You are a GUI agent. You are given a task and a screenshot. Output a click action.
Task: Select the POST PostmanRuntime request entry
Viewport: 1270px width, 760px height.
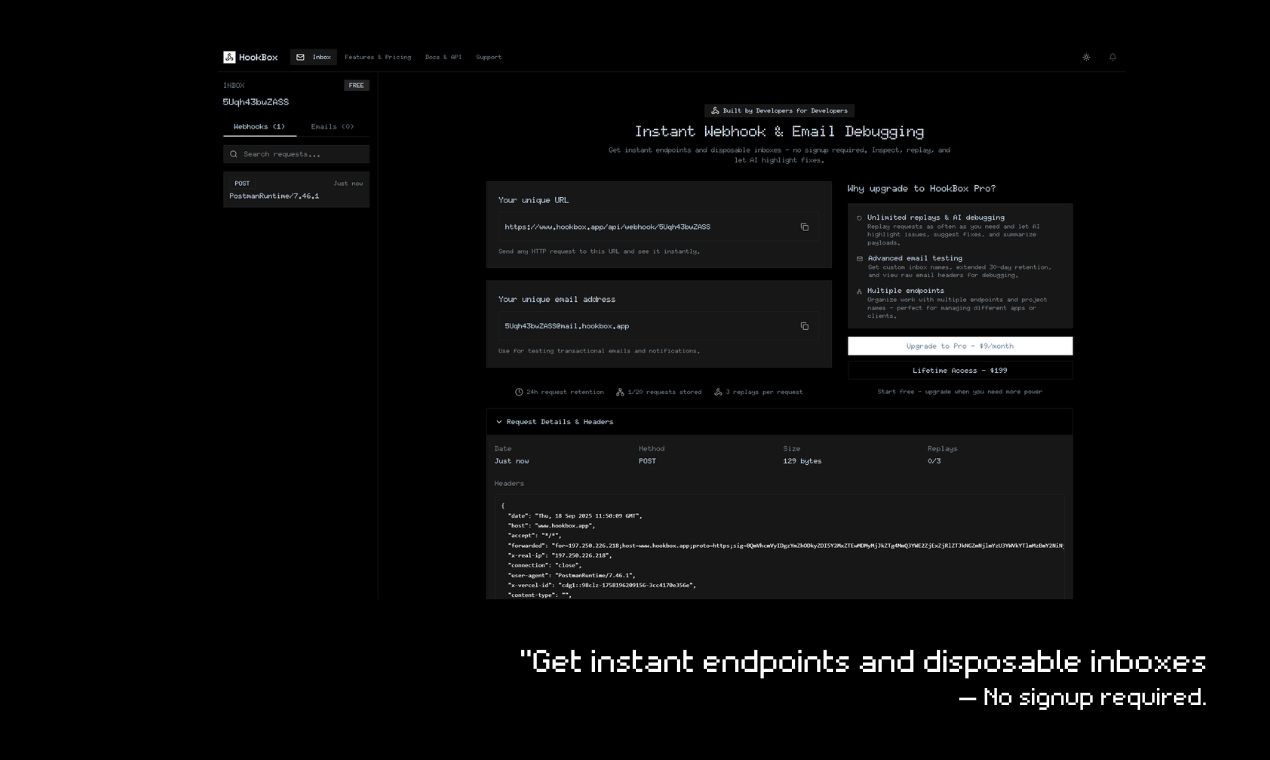point(295,190)
